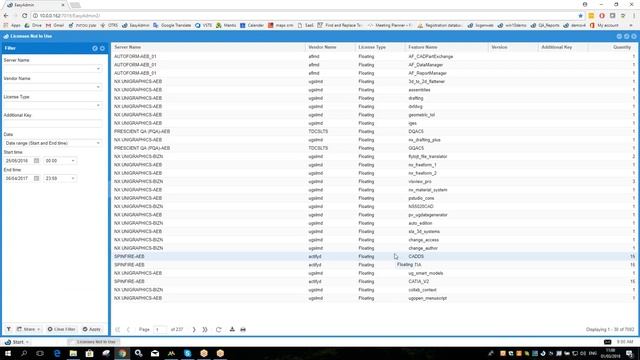This screenshot has width=640, height=360.
Task: Click the filter funnel icon in Filter panel footer
Action: (9, 329)
